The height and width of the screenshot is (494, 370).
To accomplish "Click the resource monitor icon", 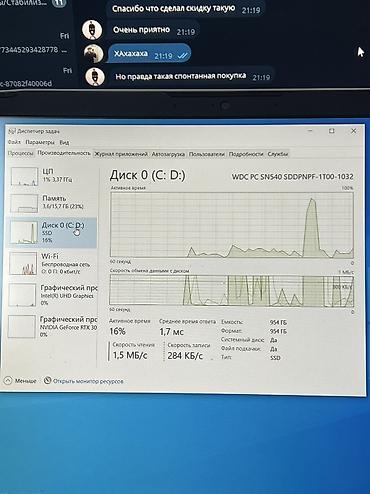I will pyautogui.click(x=48, y=380).
